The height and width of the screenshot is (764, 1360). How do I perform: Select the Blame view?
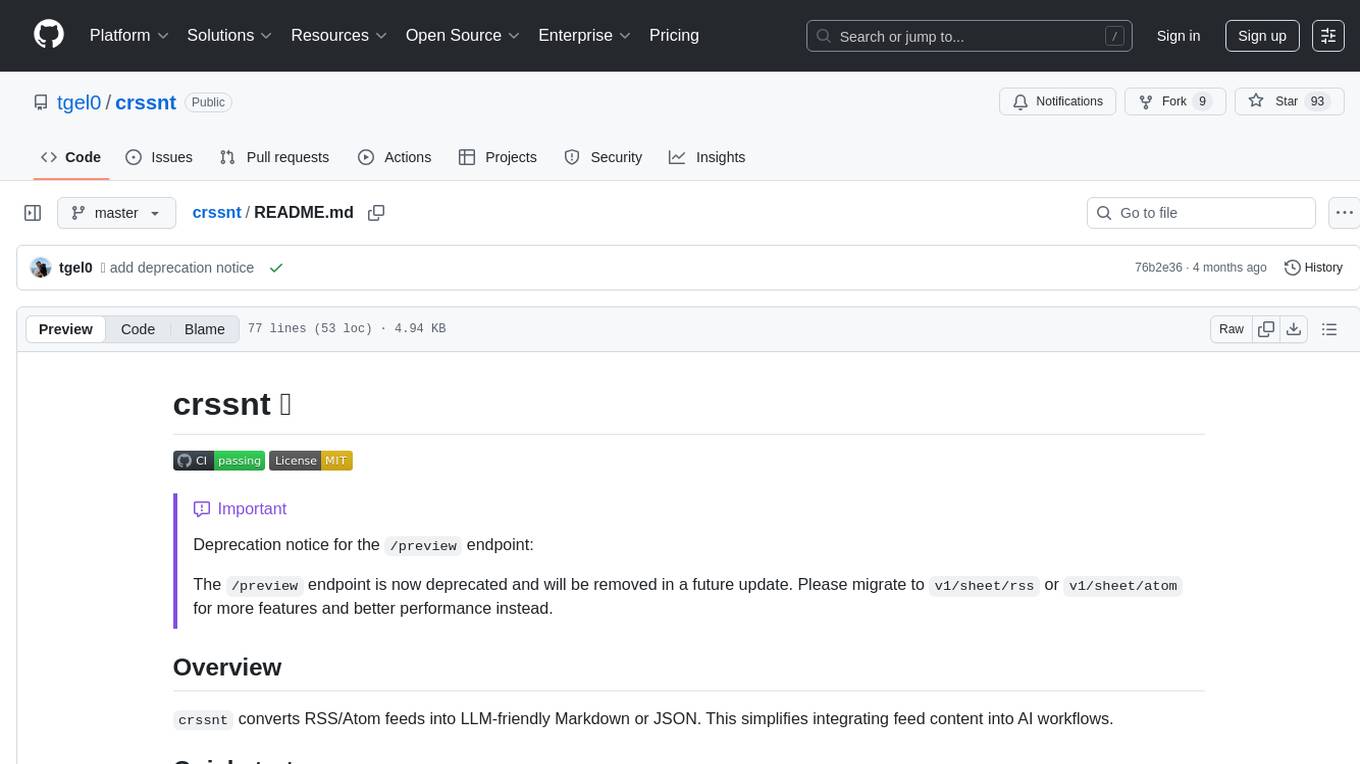[x=205, y=329]
